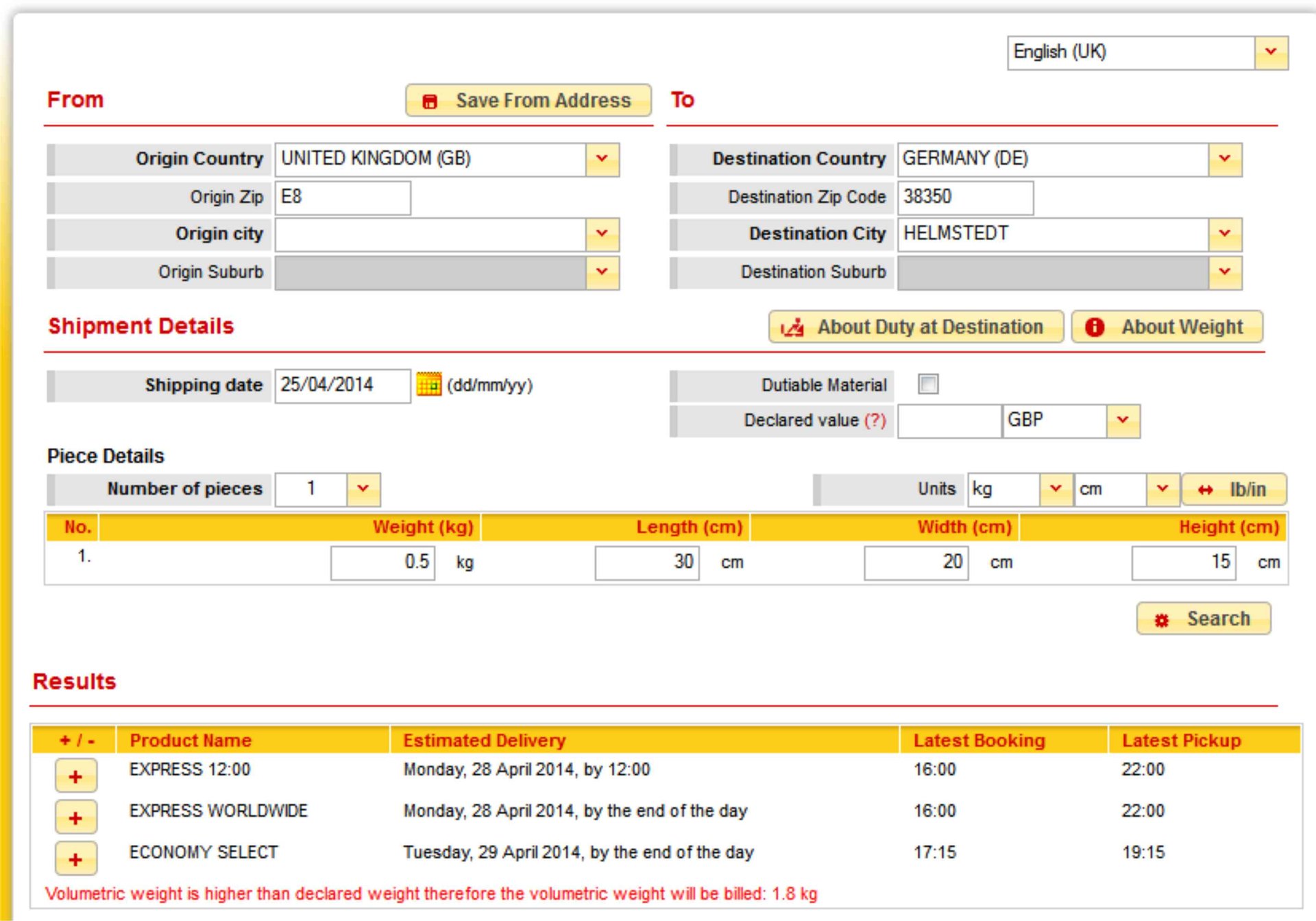Click the 19:15 latest pickup time
Viewport: 1316px width, 921px height.
[1143, 852]
